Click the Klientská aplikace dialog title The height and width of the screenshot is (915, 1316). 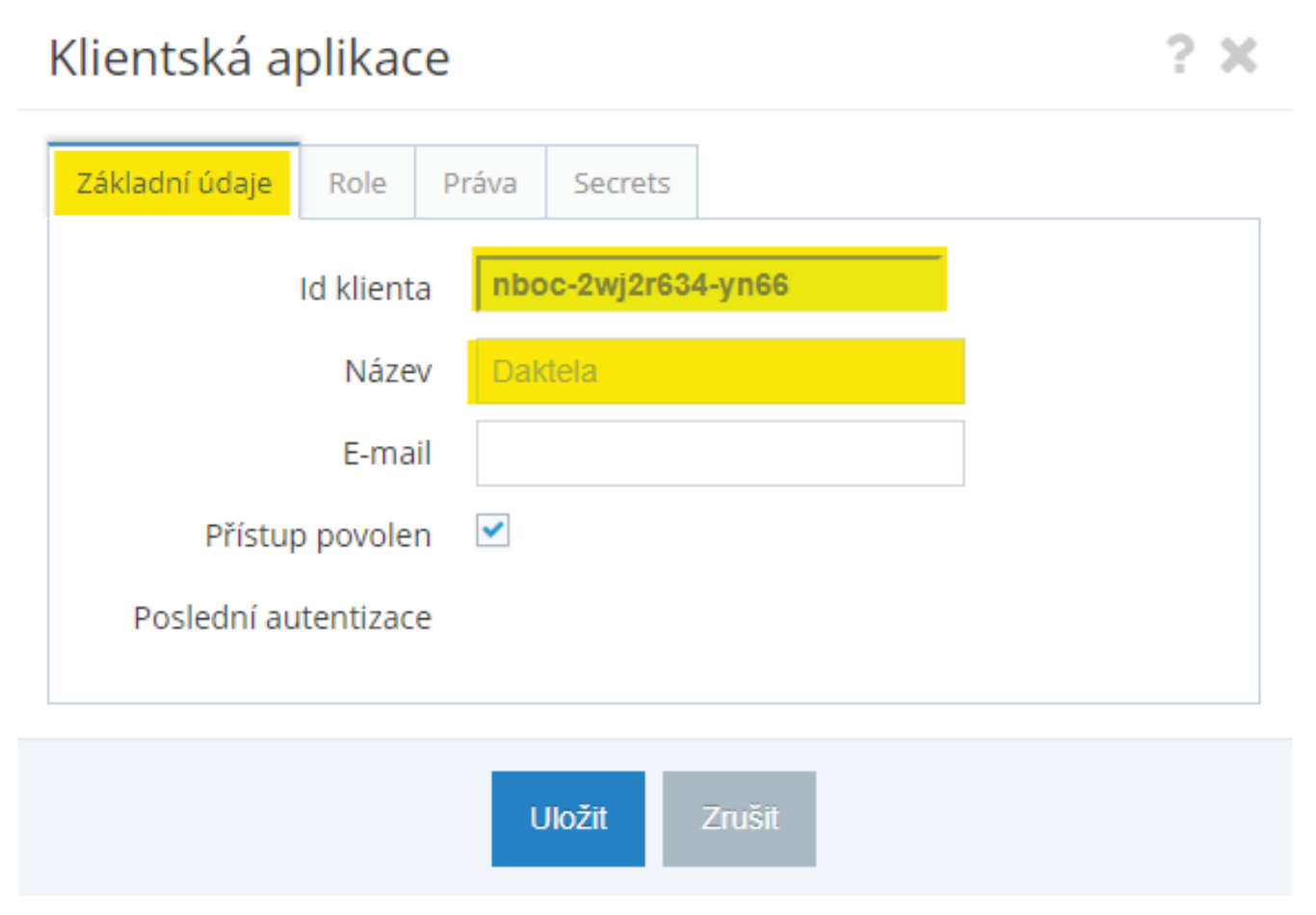(250, 58)
